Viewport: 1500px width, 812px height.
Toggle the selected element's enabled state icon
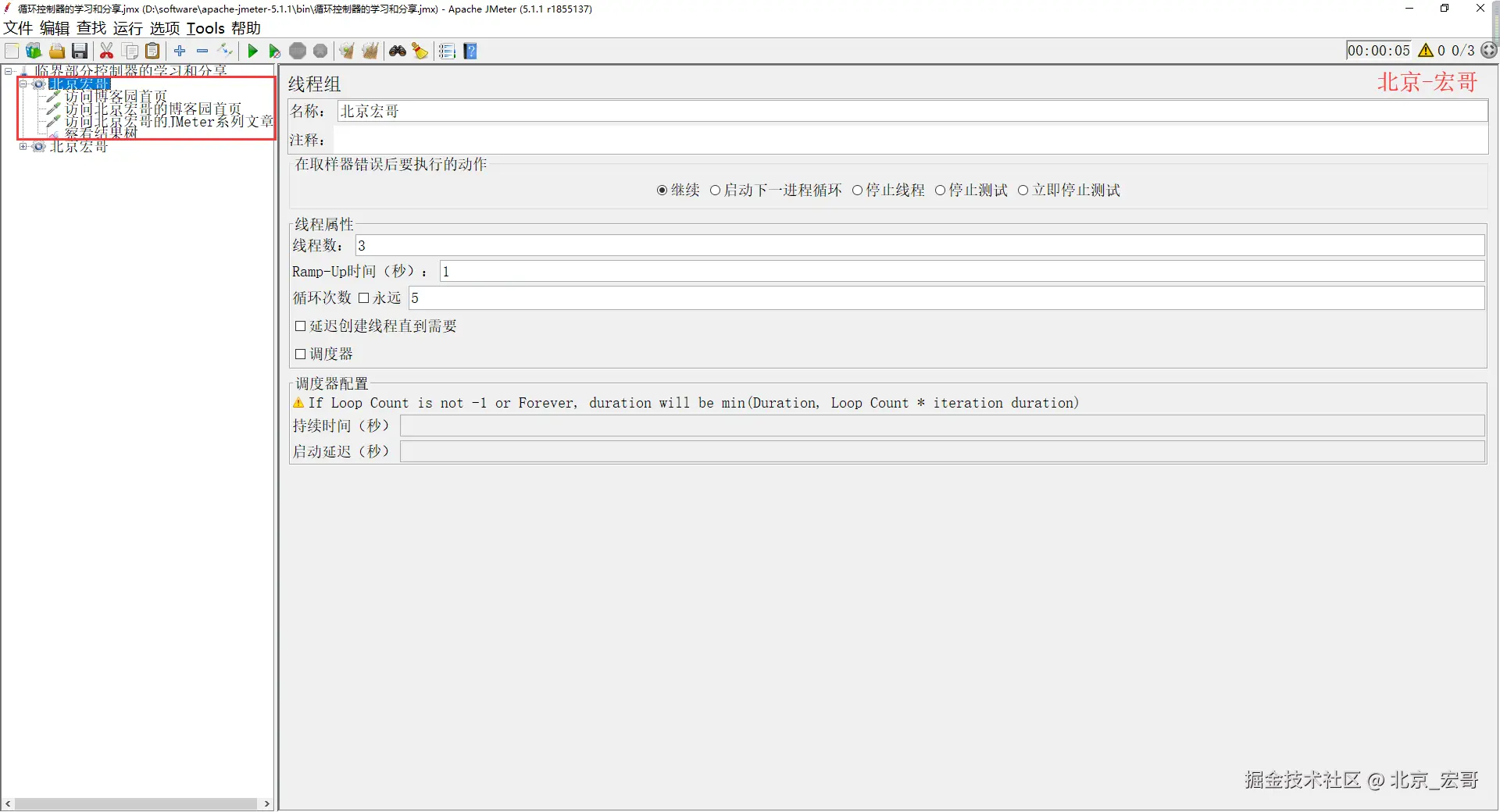(226, 51)
